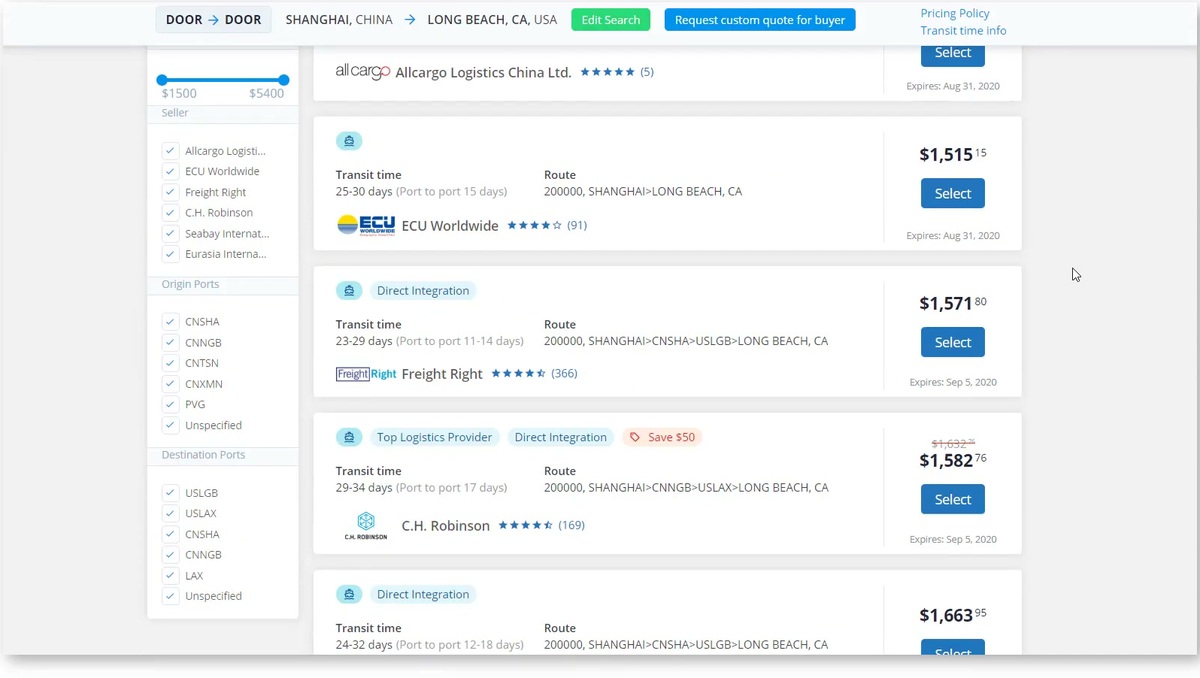Click Freight Right's Direct Integration badge

tap(423, 291)
